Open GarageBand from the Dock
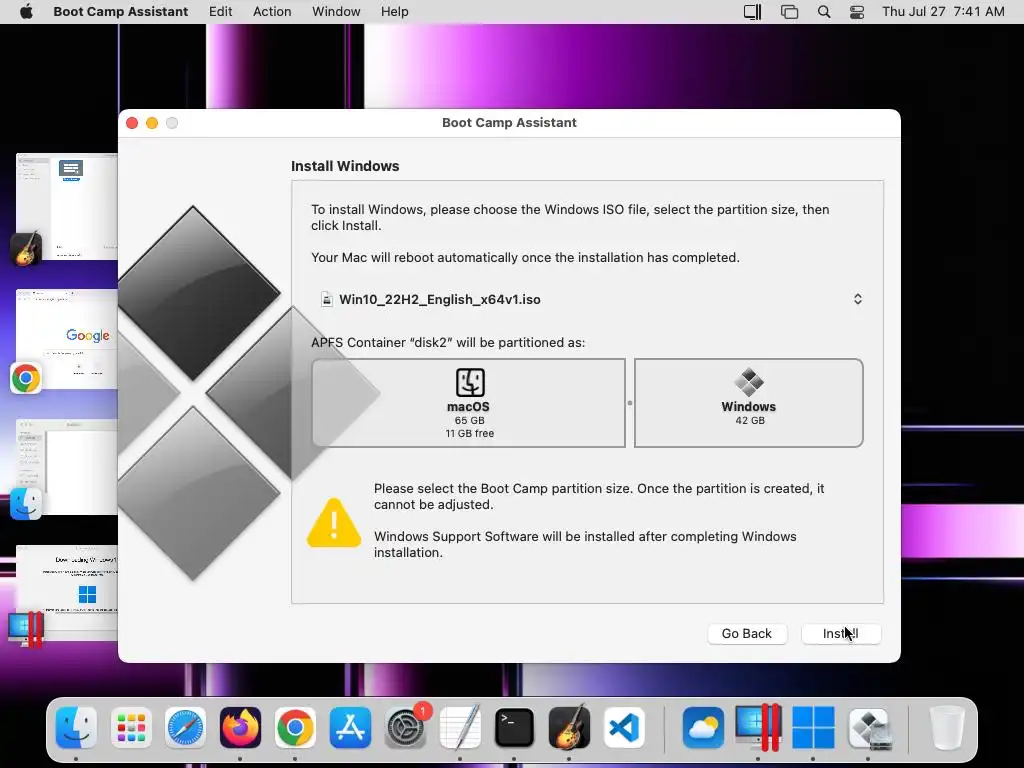This screenshot has width=1024, height=768. 569,727
